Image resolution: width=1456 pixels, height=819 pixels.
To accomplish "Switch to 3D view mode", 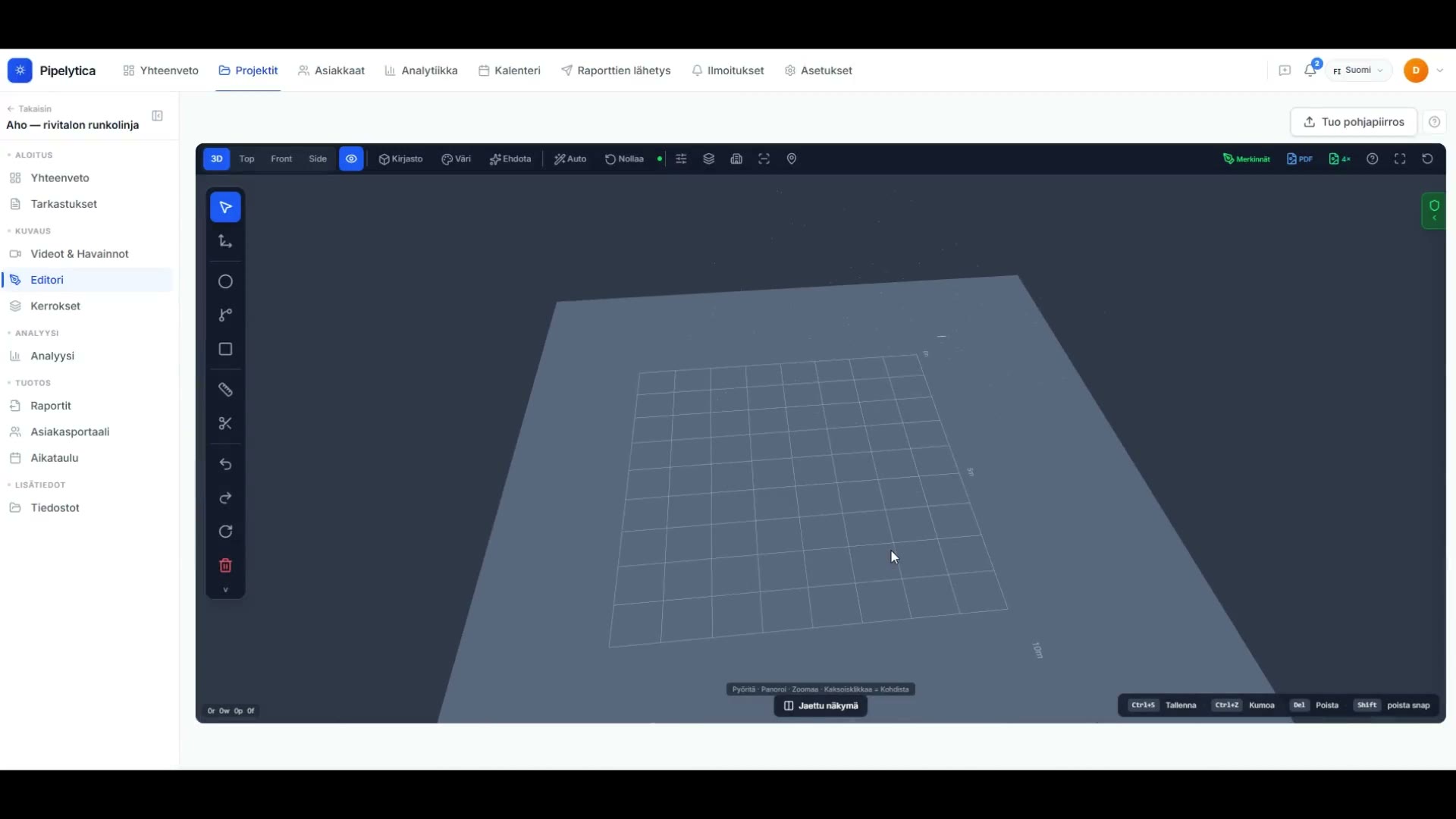I will tap(217, 159).
